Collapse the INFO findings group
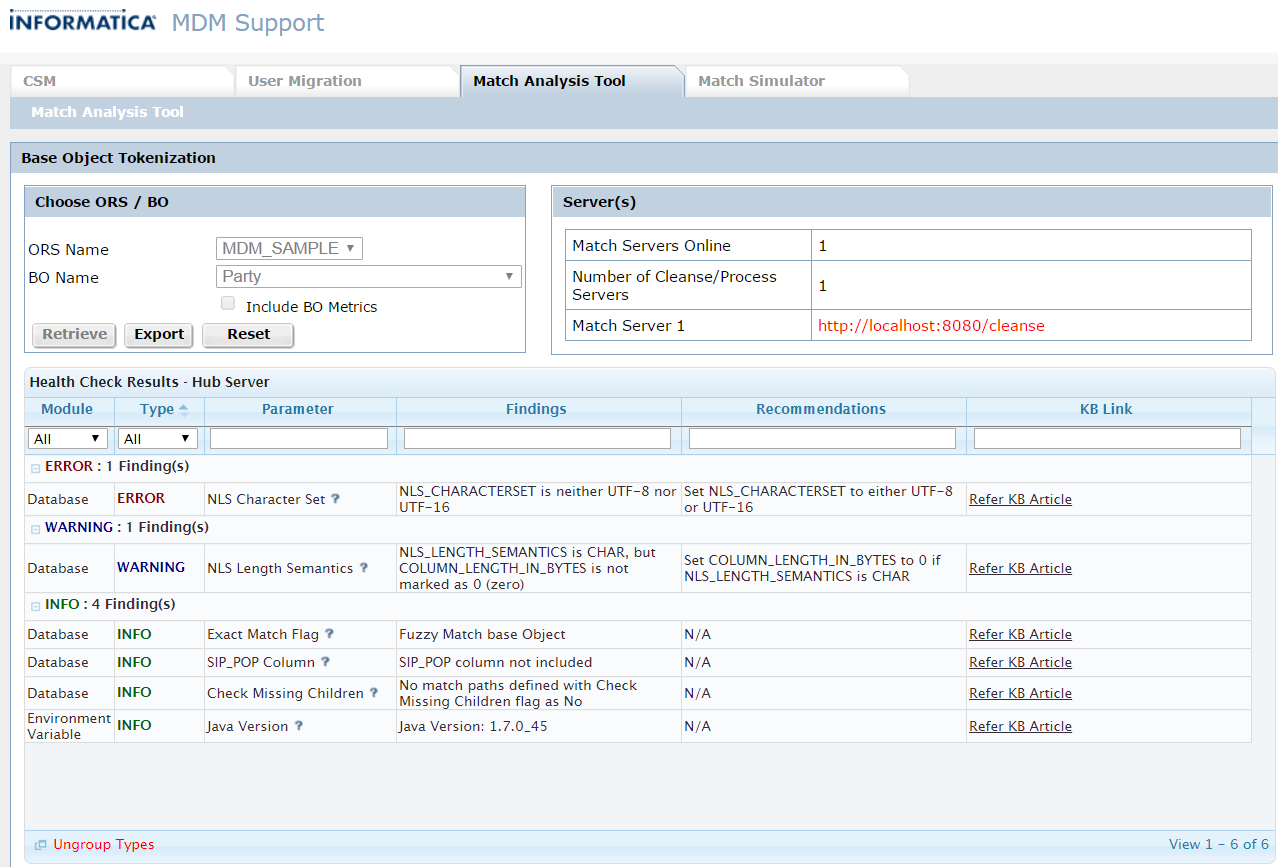Screen dimensions: 1278x867 (x=35, y=606)
